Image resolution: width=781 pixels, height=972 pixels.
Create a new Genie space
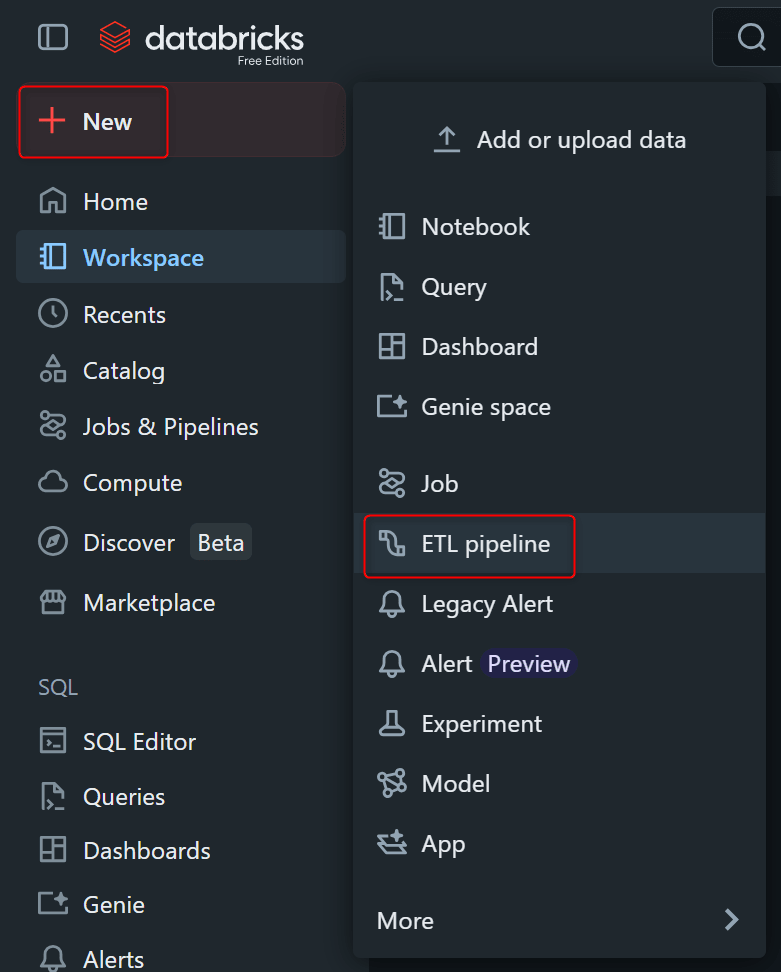tap(485, 407)
